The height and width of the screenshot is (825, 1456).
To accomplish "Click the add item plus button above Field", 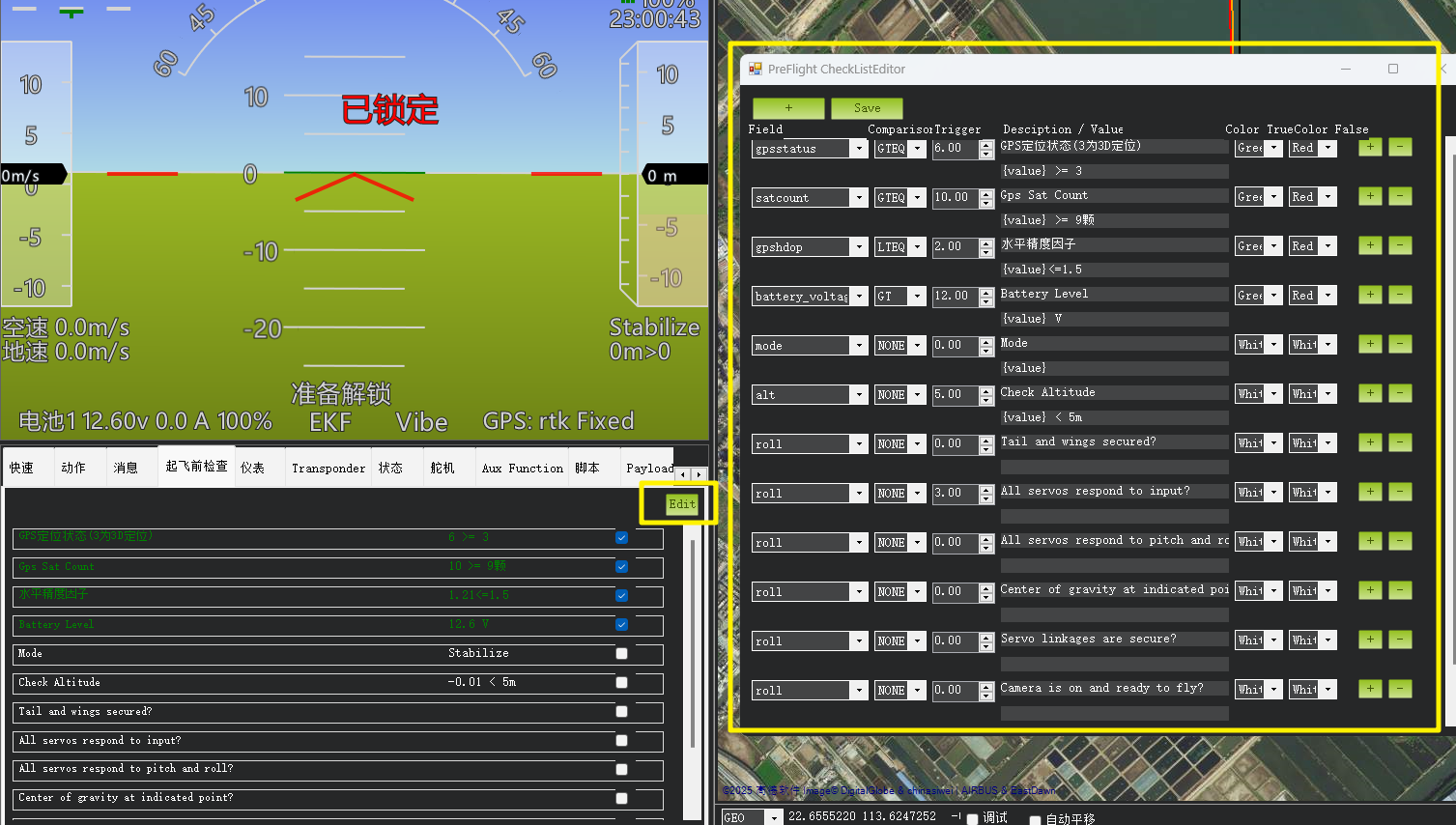I will (788, 108).
